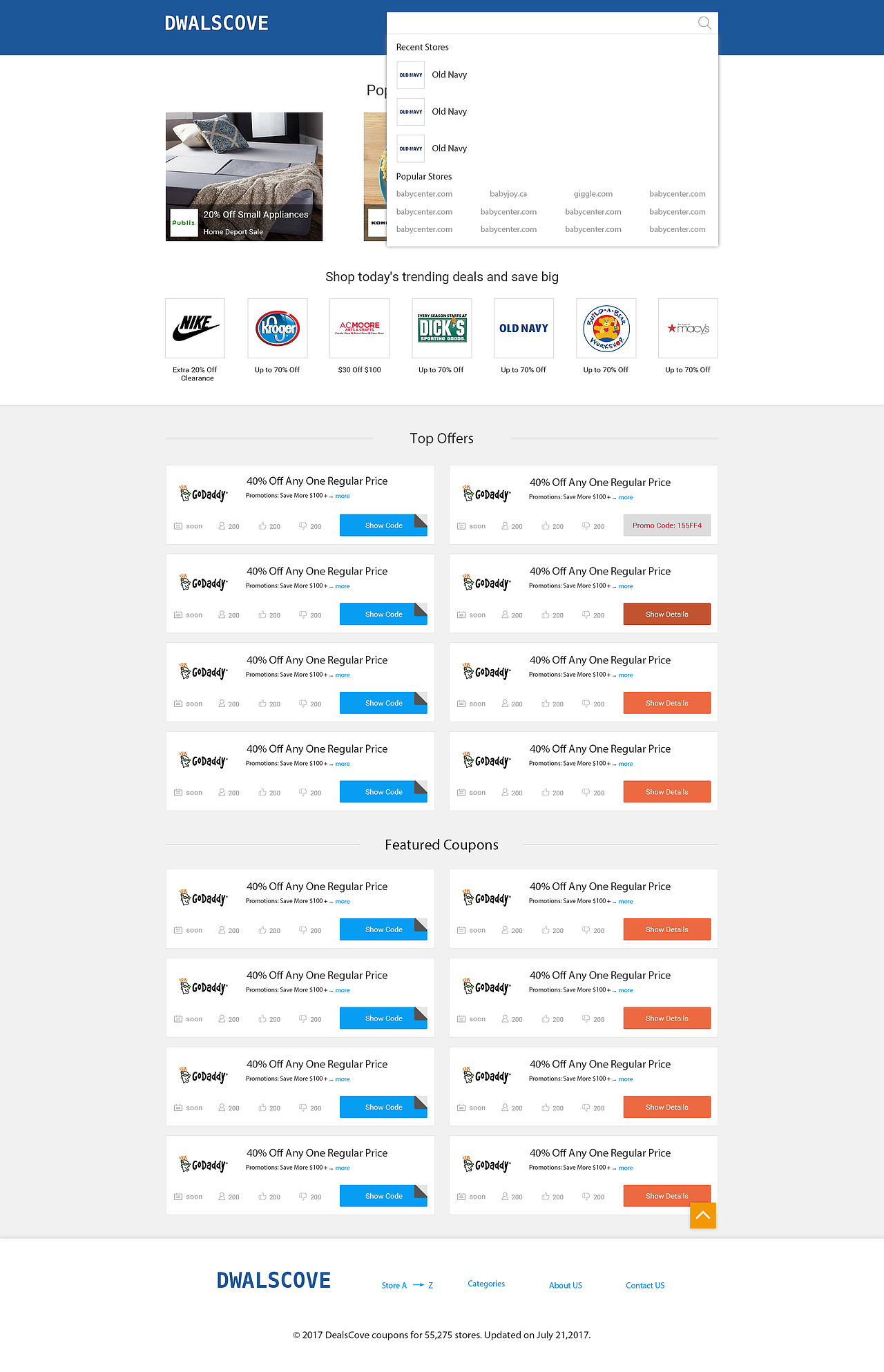Expand "more" on the 155FF4 promo offer
Viewport: 884px width, 1372px height.
626,497
